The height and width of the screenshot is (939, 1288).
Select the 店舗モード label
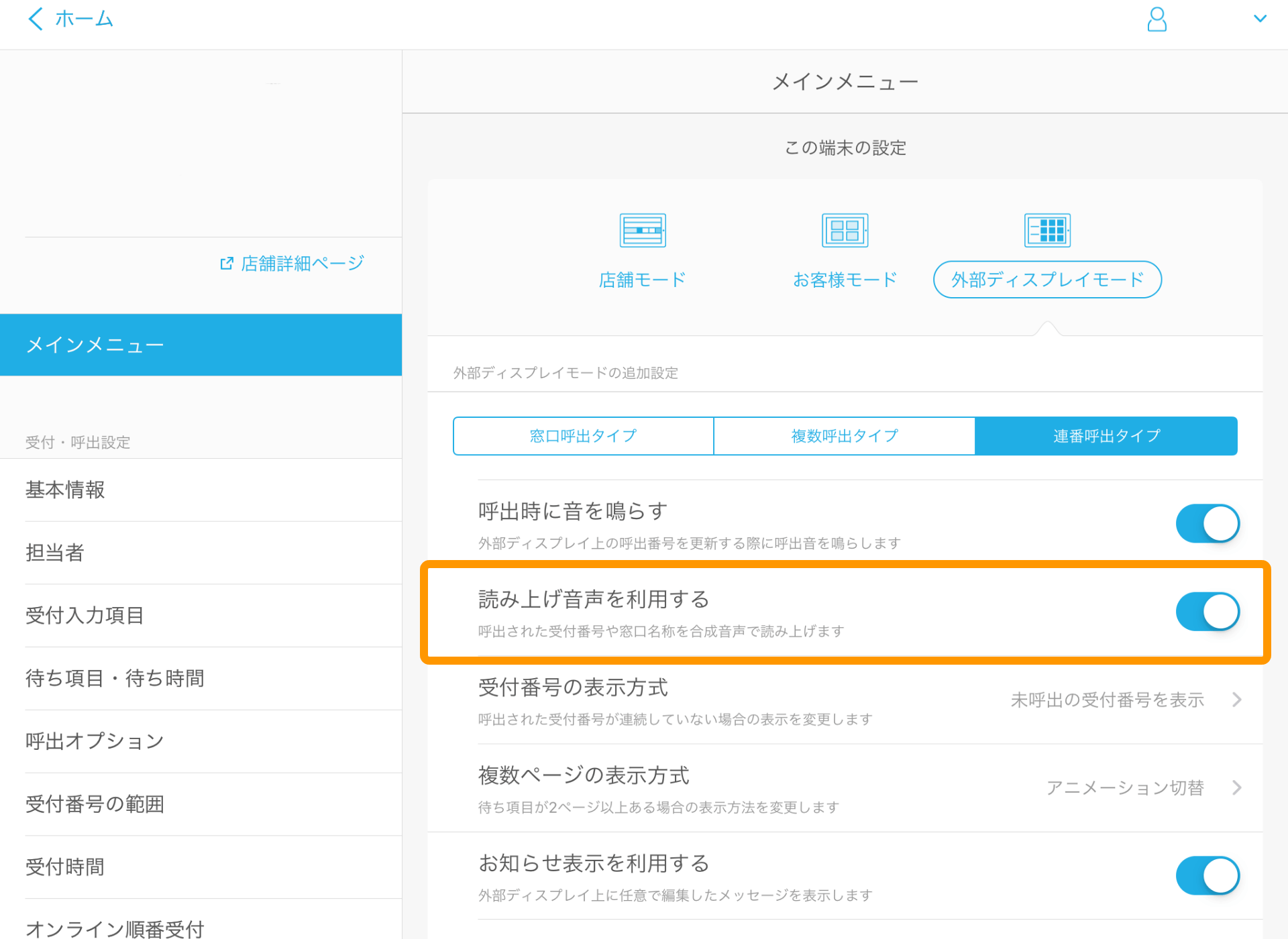tap(642, 280)
